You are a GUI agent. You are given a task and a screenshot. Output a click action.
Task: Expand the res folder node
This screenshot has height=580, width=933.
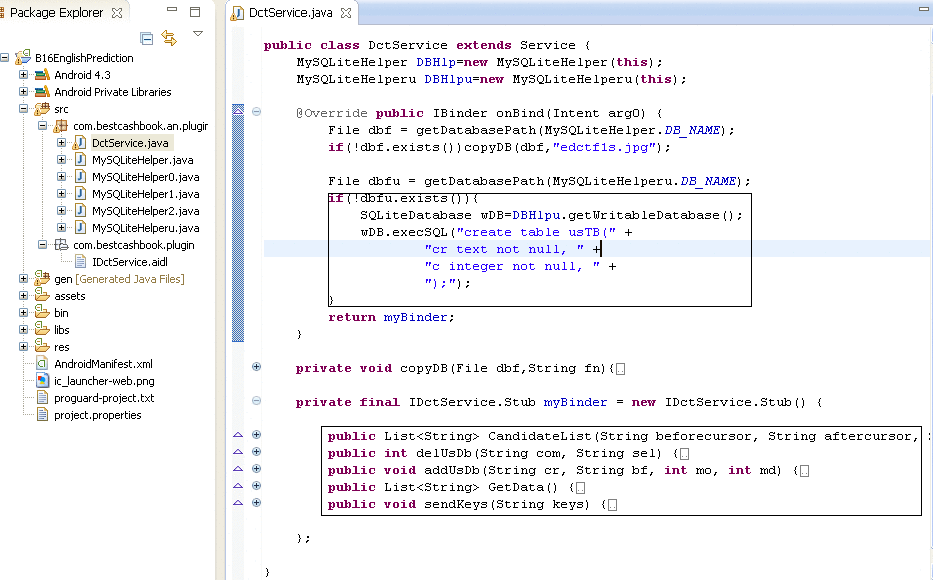click(23, 346)
